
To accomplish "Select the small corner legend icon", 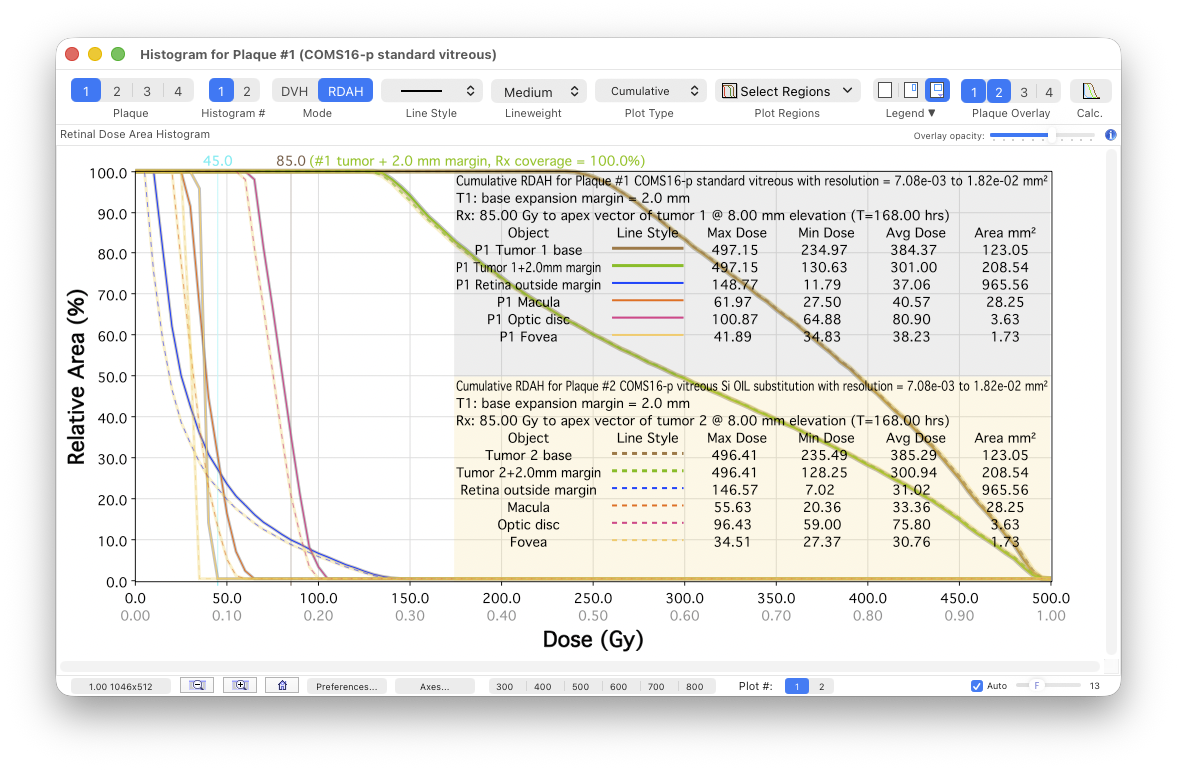I will [910, 91].
